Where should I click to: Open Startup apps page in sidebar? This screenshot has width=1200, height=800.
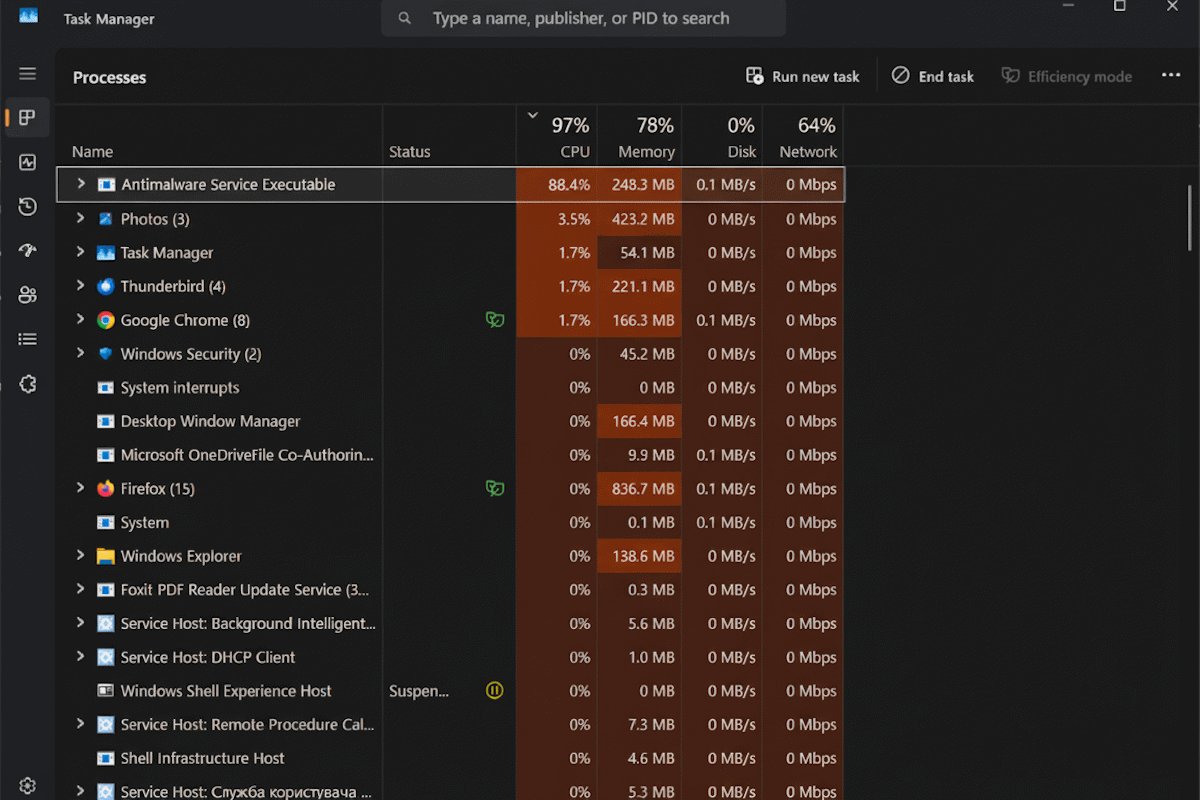[x=27, y=251]
